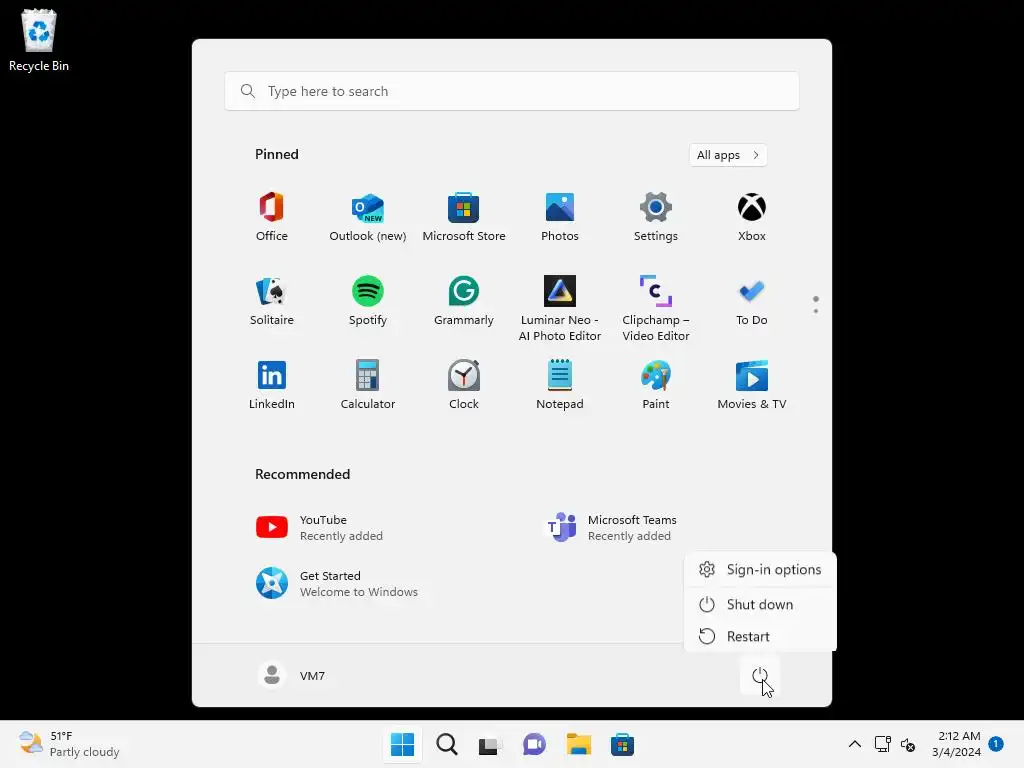1024x768 pixels.
Task: Launch the Calculator app
Action: click(368, 385)
